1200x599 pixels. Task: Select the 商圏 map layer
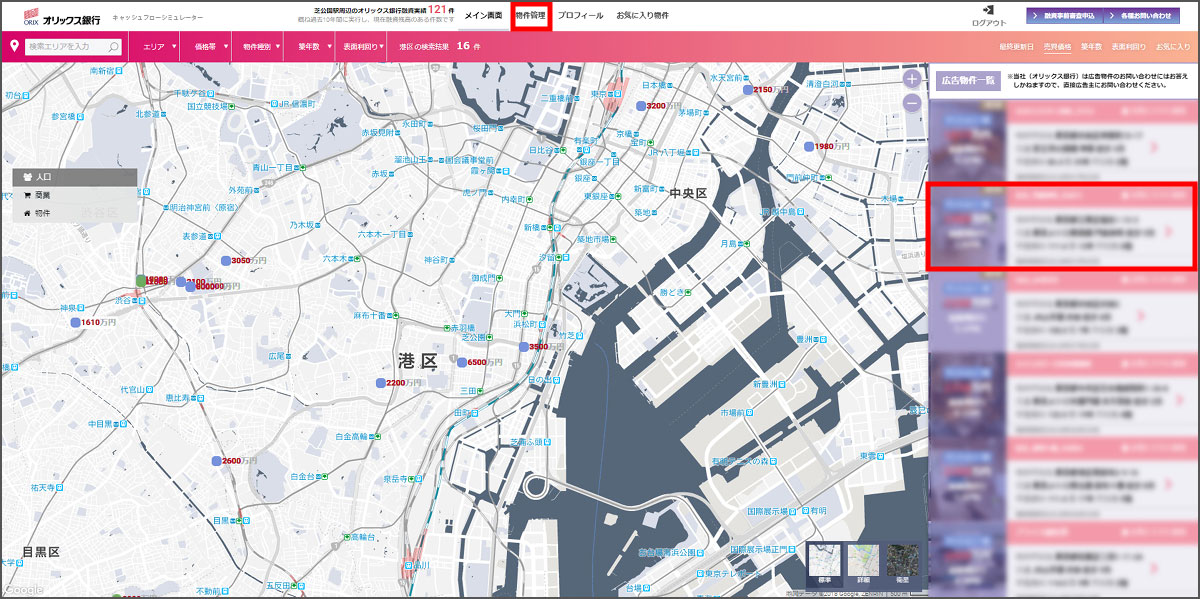click(75, 195)
